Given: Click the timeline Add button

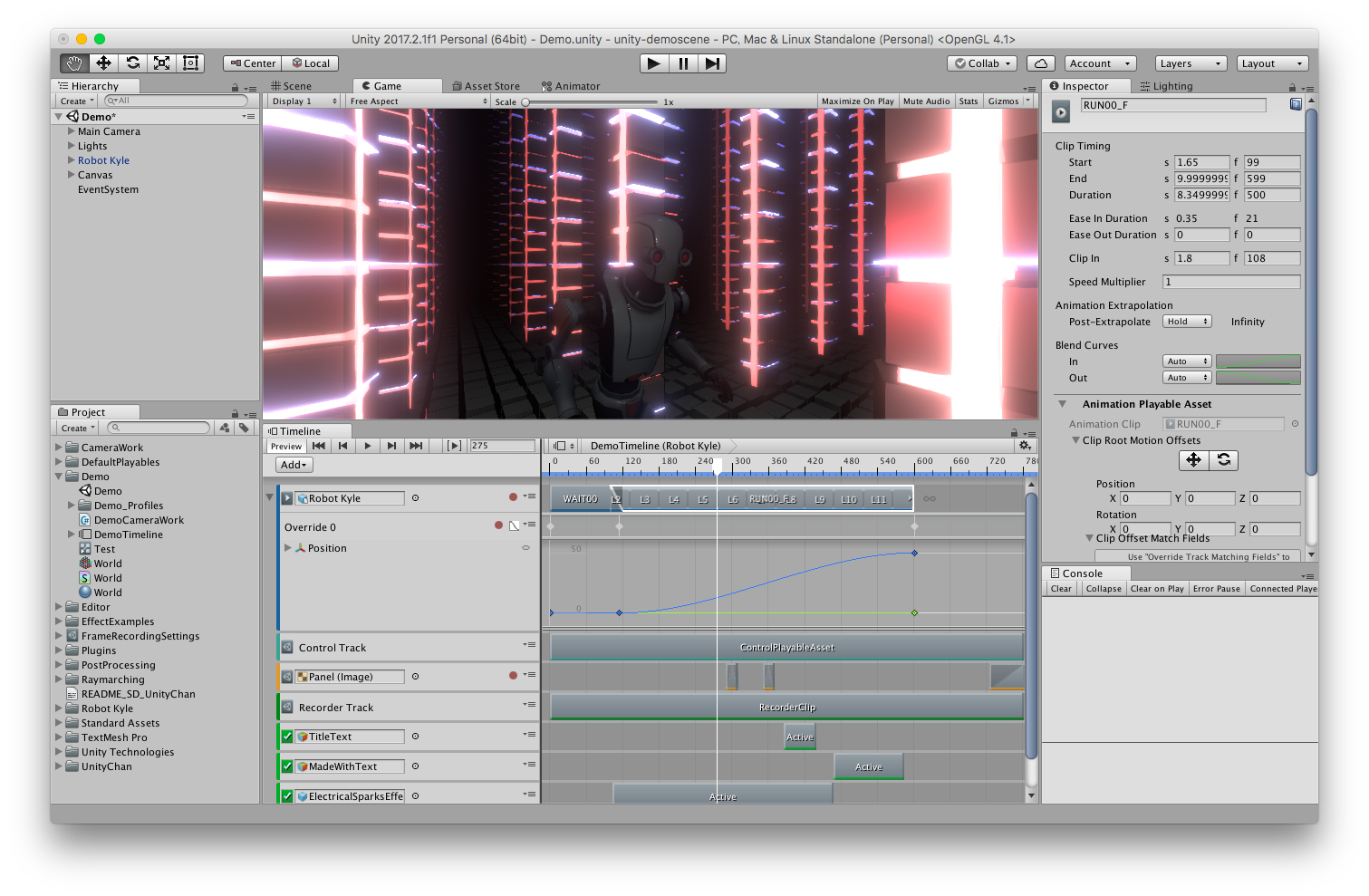Looking at the screenshot, I should (x=294, y=465).
